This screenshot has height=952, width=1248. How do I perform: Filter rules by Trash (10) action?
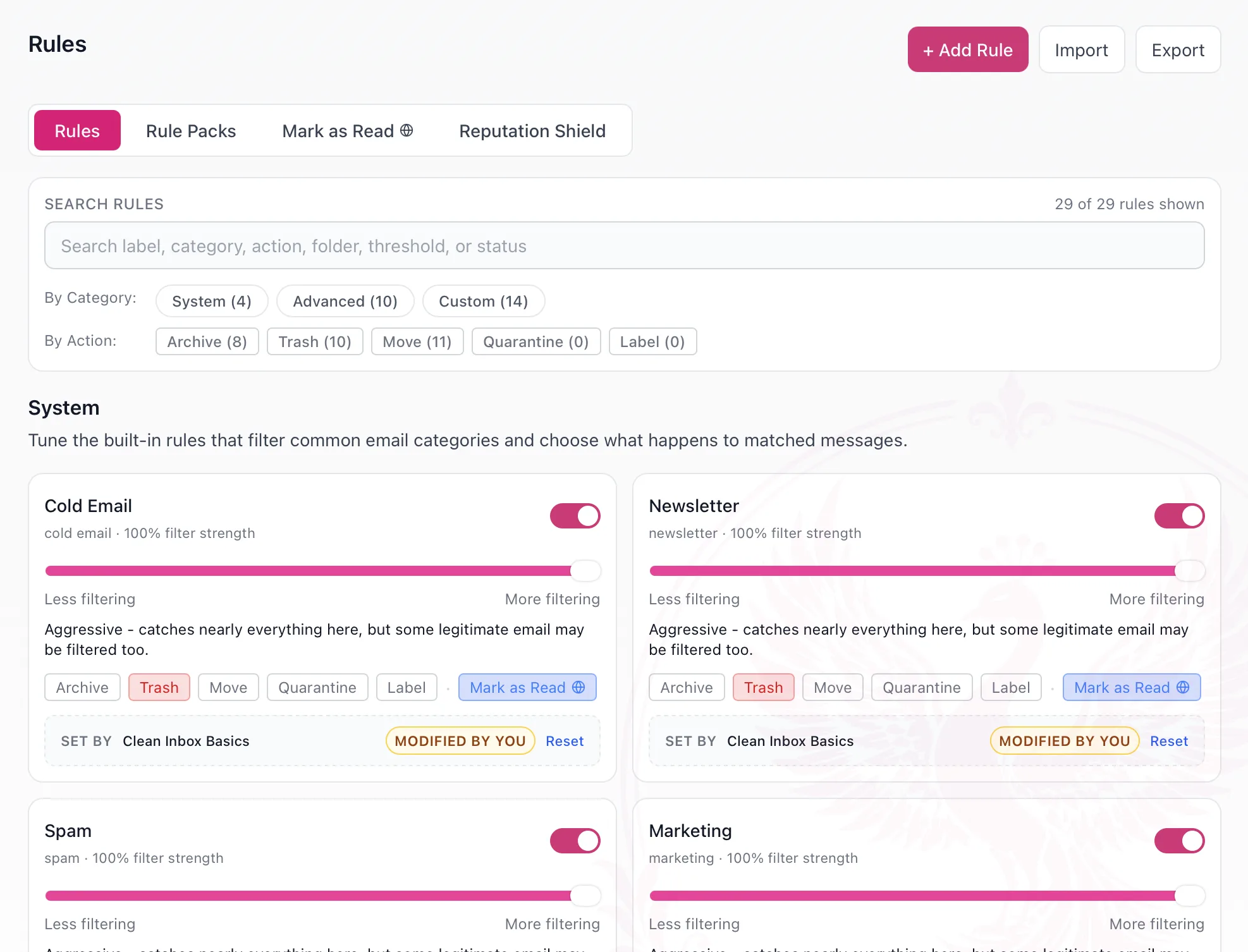(x=315, y=341)
